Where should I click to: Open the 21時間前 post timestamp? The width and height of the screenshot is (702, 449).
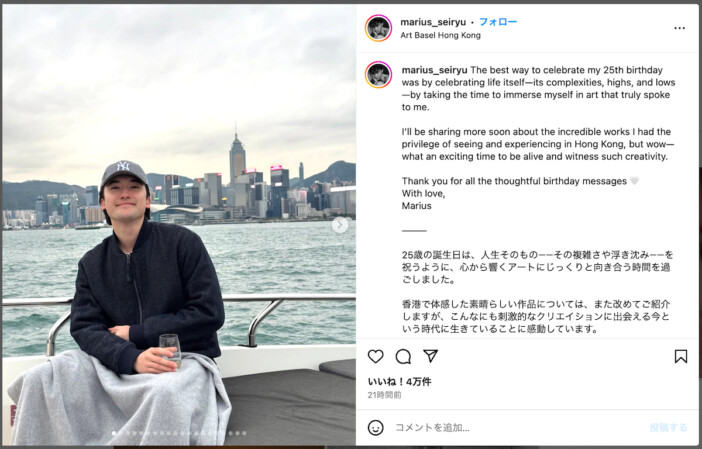tap(385, 395)
